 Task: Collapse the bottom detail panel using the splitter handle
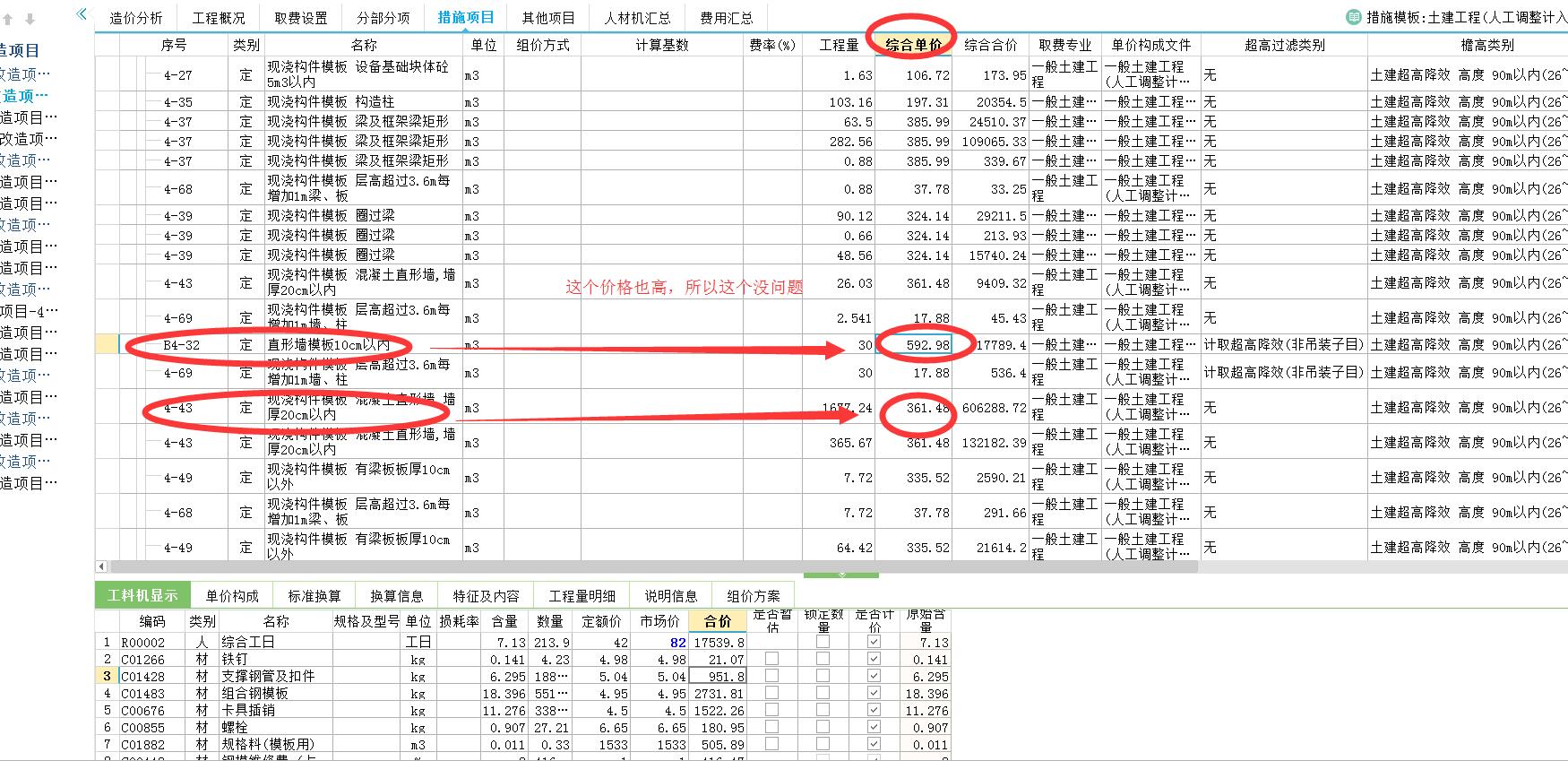coord(840,575)
